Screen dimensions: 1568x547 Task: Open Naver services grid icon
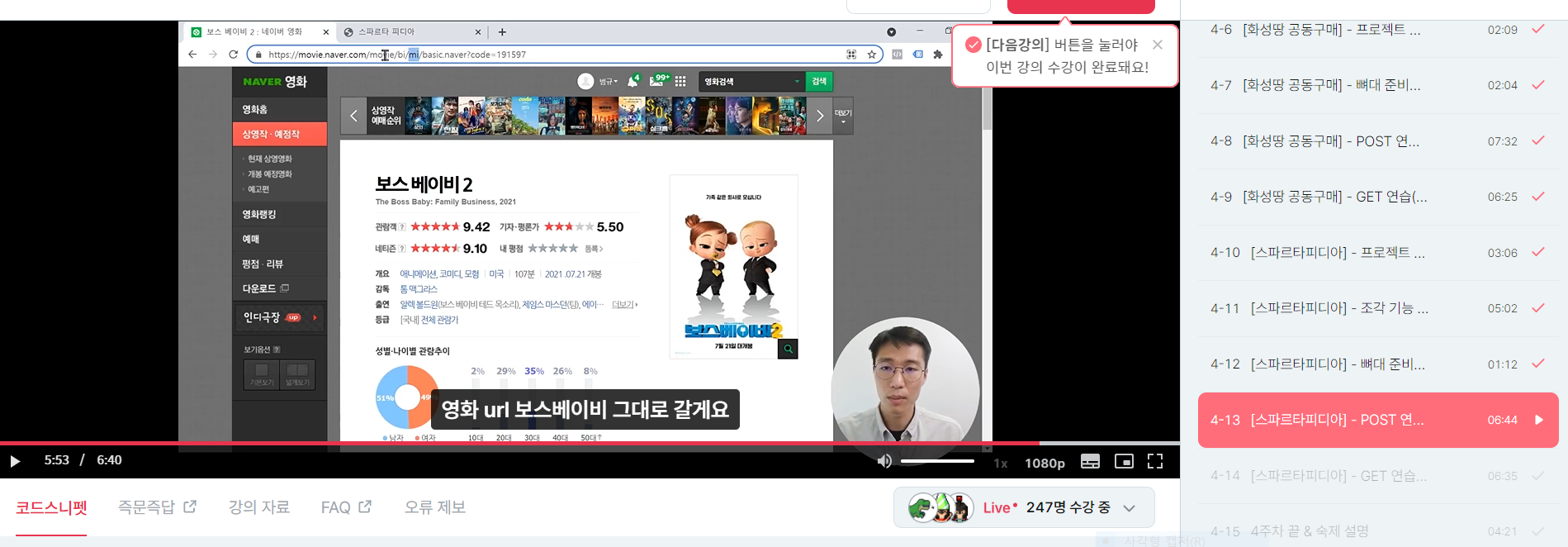680,81
